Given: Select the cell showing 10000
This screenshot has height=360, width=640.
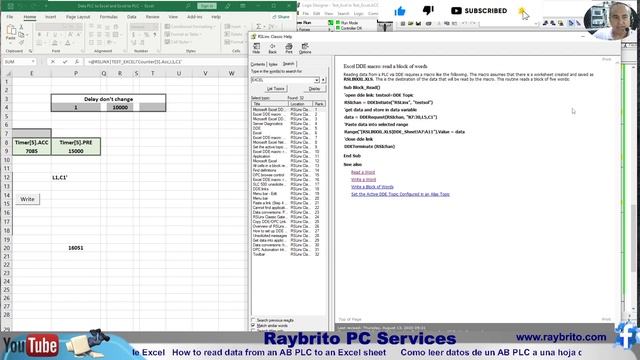Looking at the screenshot, I should click(x=120, y=107).
